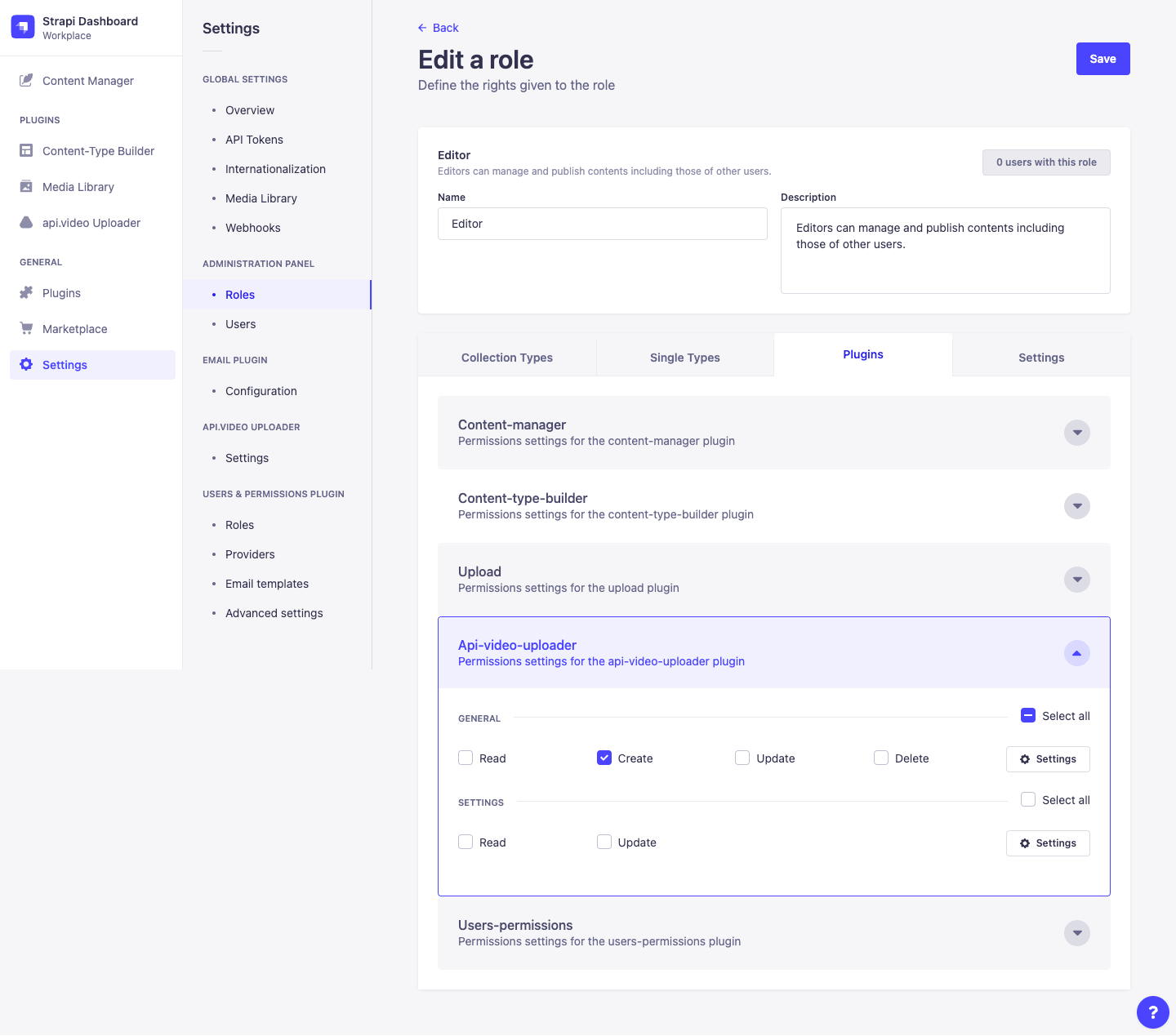Click the Media Library picture icon

tap(26, 186)
